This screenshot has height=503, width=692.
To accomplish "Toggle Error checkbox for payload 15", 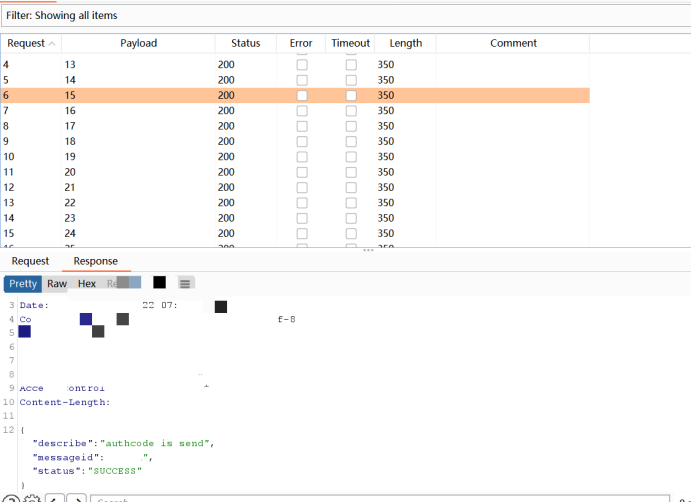I will point(302,95).
